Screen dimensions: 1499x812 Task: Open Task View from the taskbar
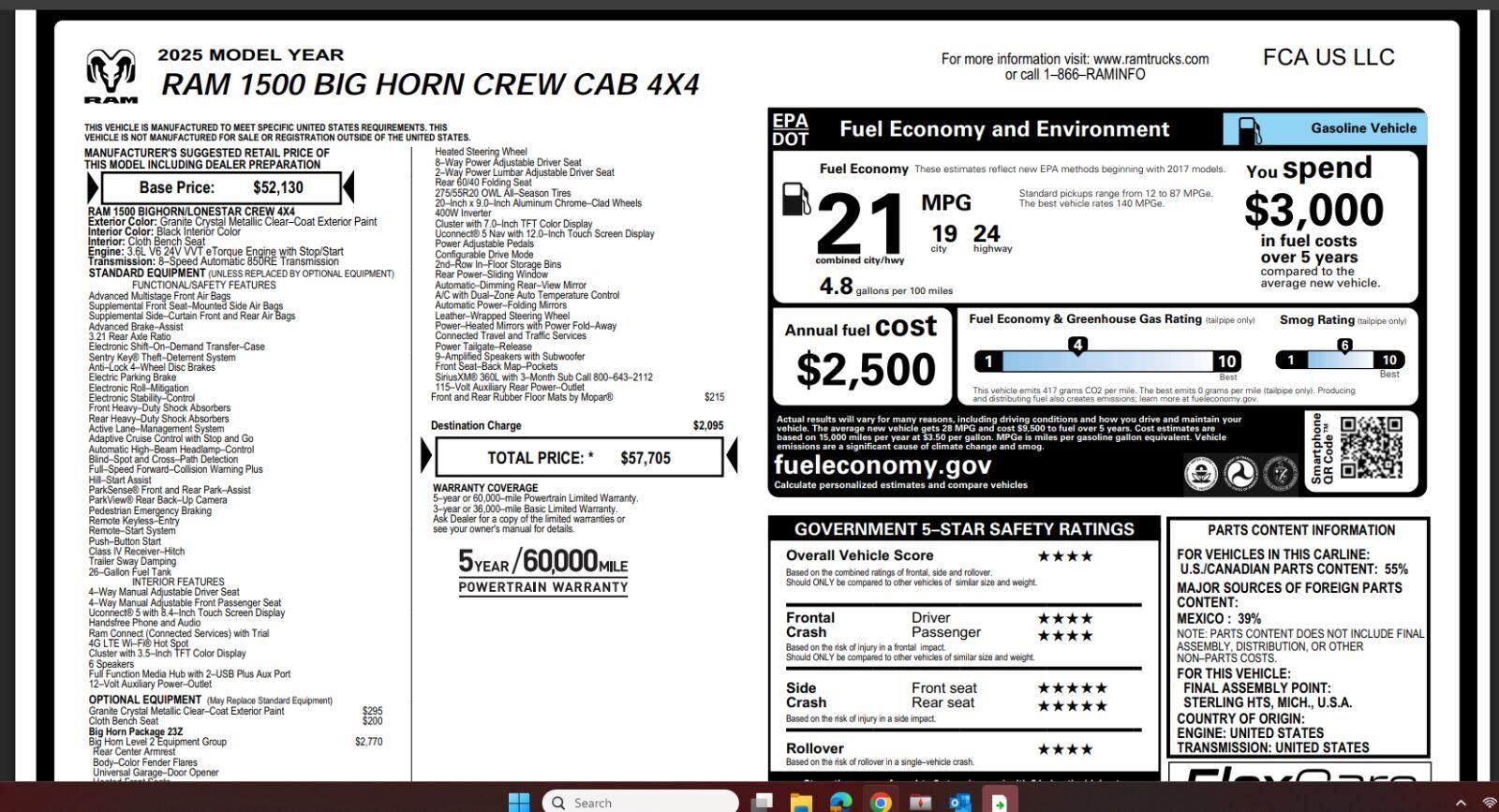tap(763, 802)
